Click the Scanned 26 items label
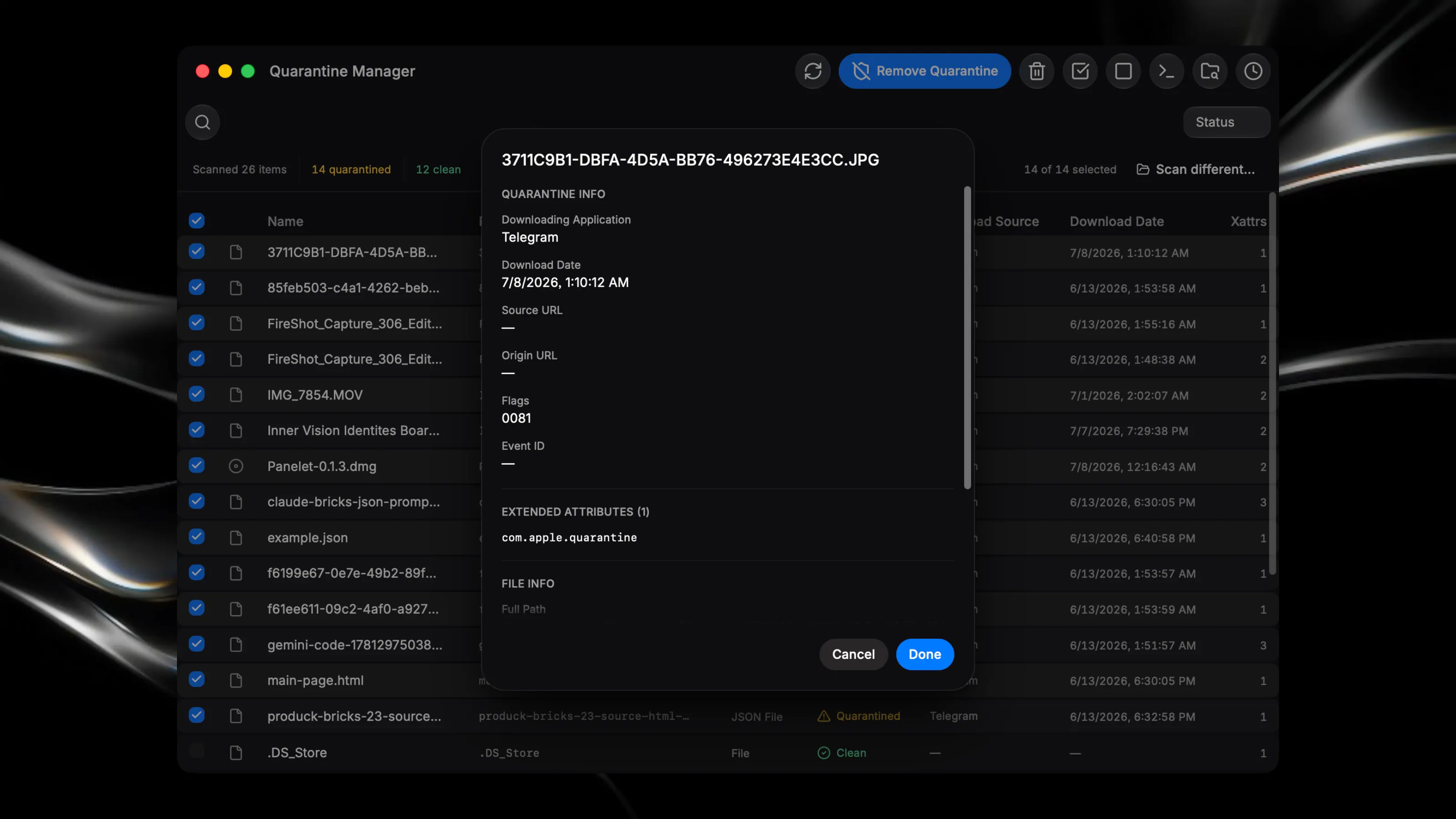This screenshot has width=1456, height=819. [x=240, y=170]
